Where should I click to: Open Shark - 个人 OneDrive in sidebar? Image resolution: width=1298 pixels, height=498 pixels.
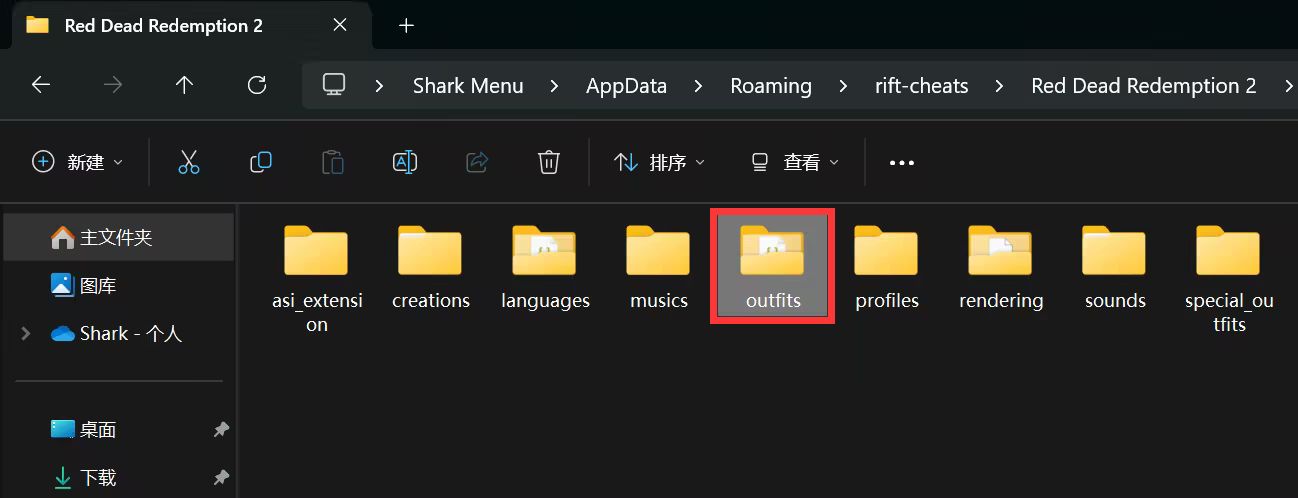(x=118, y=334)
